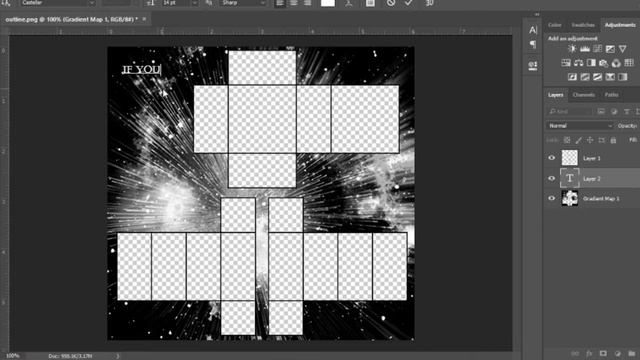This screenshot has width=640, height=360.
Task: Open the Create Warped Text option
Action: [x=349, y=3]
